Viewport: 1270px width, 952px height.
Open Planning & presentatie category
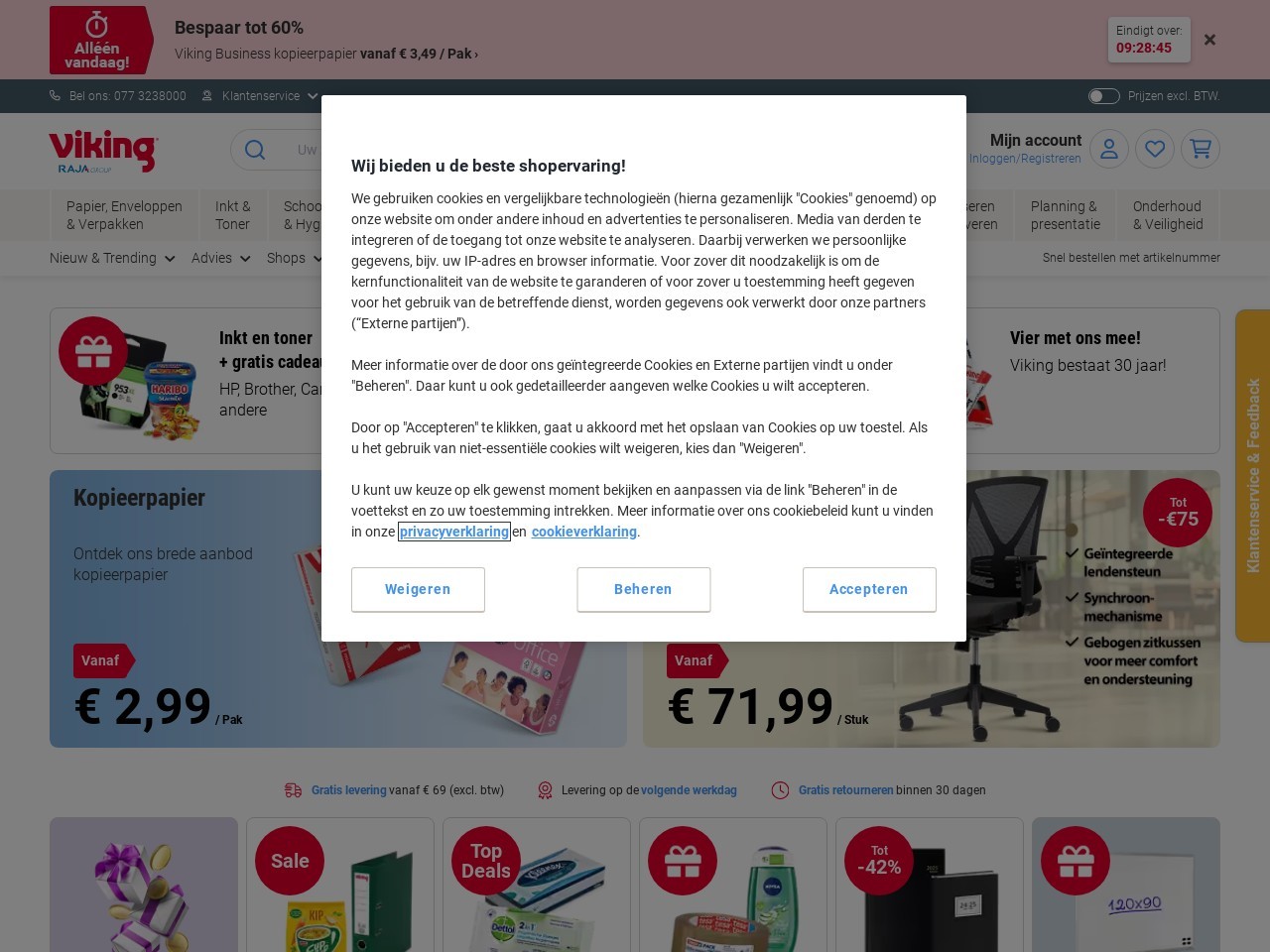1065,215
